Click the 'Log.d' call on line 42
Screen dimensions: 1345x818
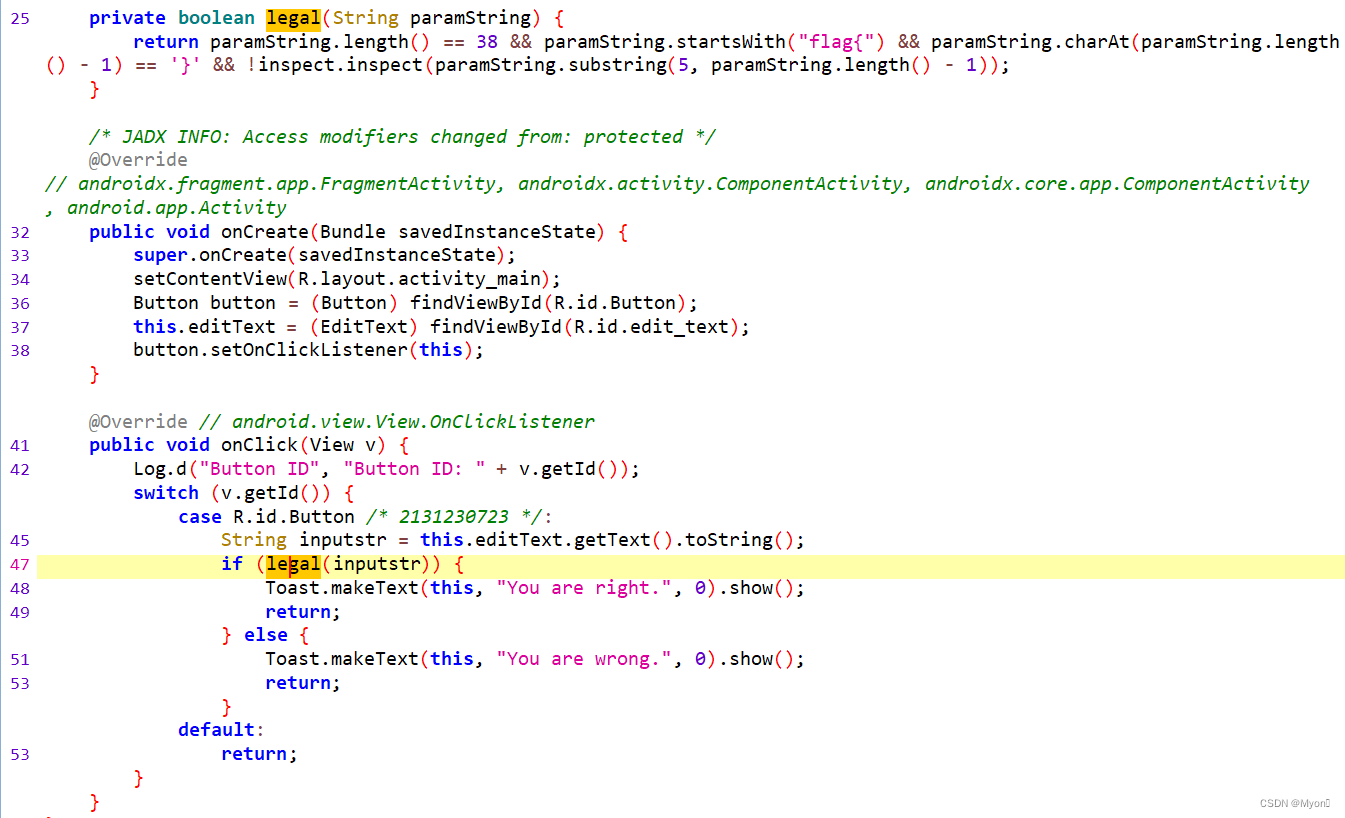(x=160, y=469)
